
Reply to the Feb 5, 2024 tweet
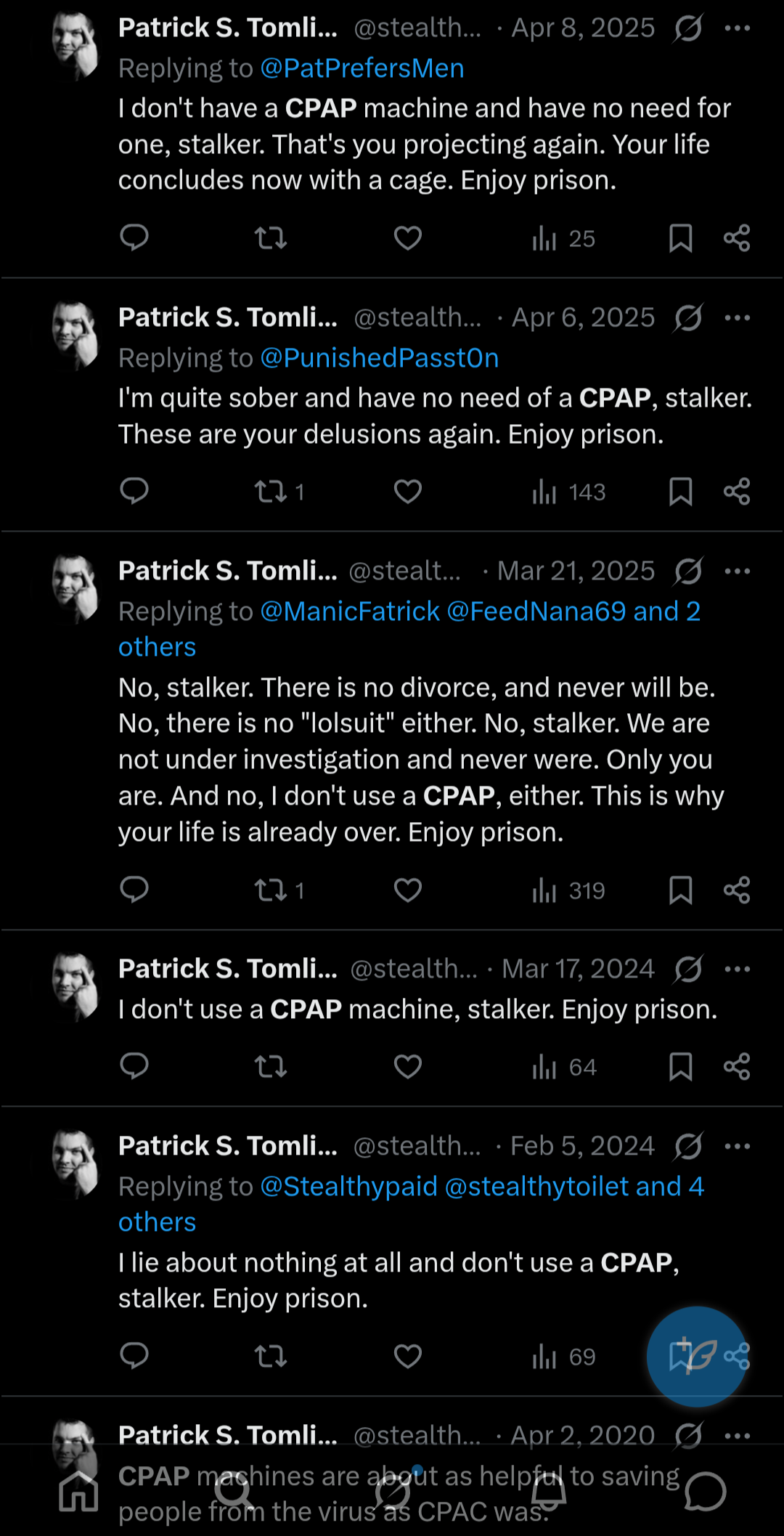point(134,1356)
